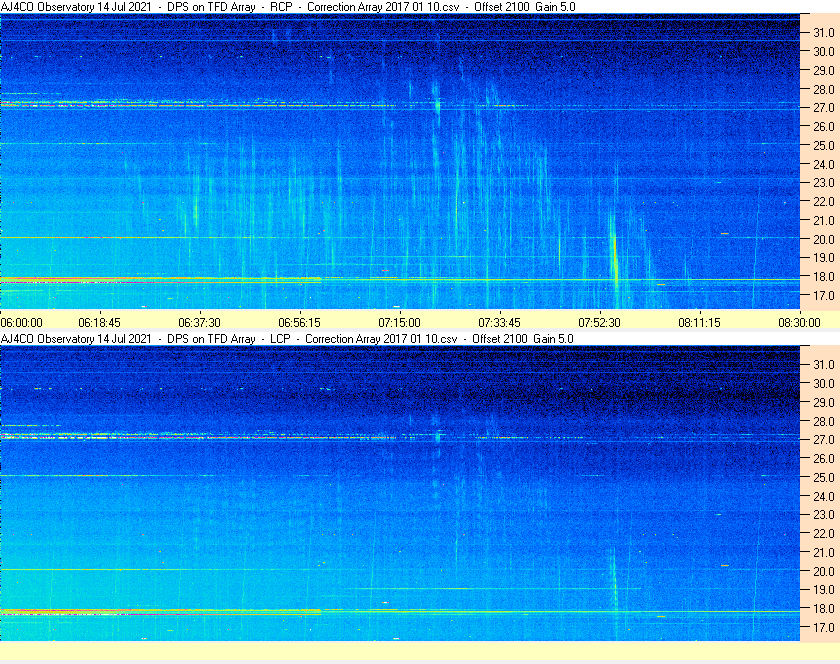The height and width of the screenshot is (664, 840).
Task: Click the 18.0 frequency label in RCP panel
Action: 824,277
